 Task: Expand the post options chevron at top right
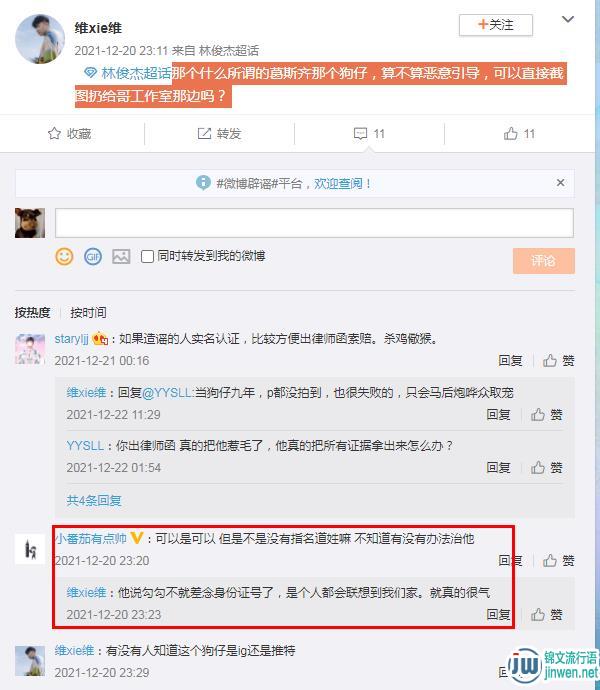568,19
